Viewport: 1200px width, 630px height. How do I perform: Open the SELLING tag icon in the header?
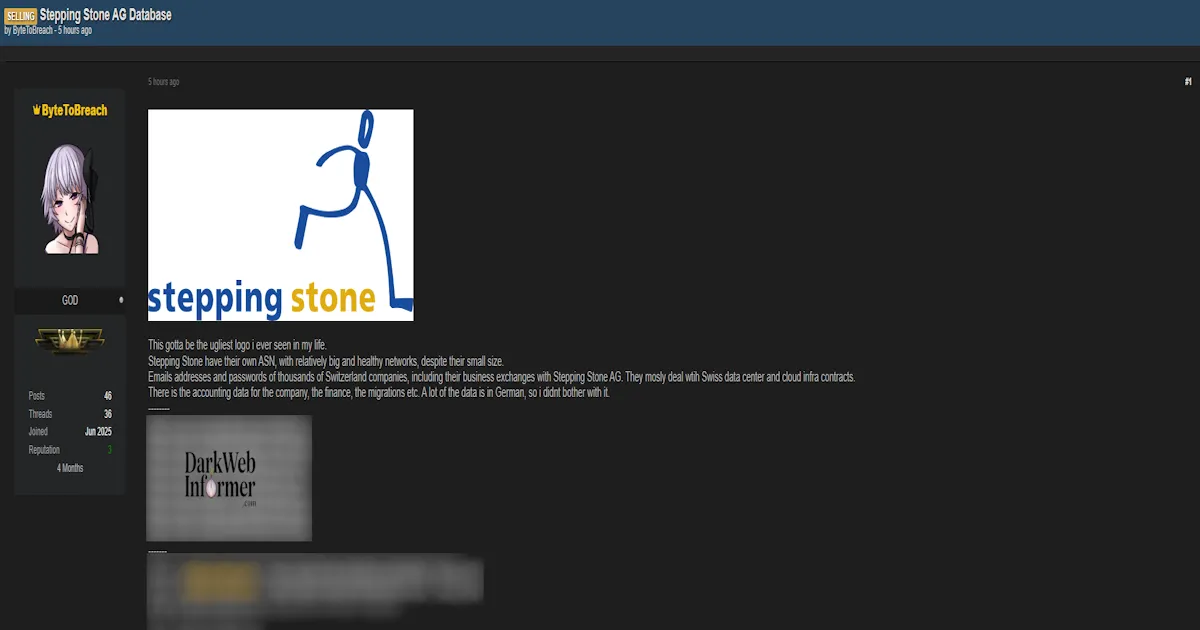[19, 15]
